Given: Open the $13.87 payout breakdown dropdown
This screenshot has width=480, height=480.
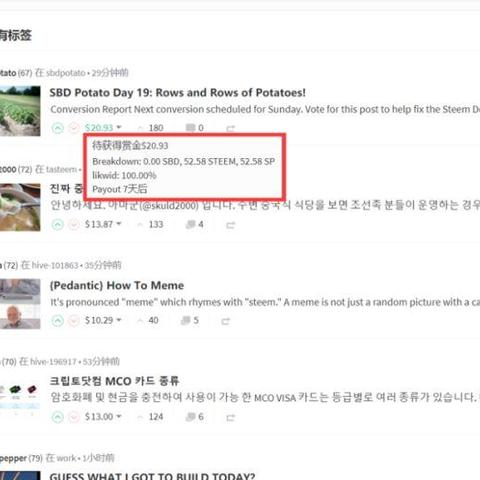Looking at the screenshot, I should [103, 224].
